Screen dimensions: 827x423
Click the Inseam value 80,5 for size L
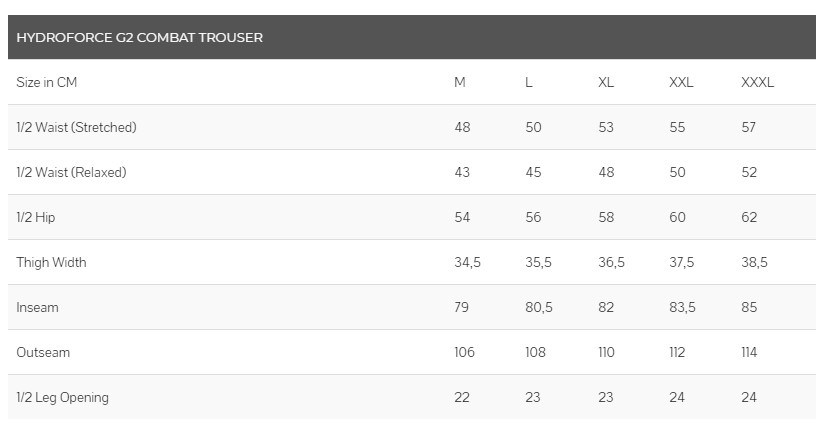pyautogui.click(x=539, y=307)
